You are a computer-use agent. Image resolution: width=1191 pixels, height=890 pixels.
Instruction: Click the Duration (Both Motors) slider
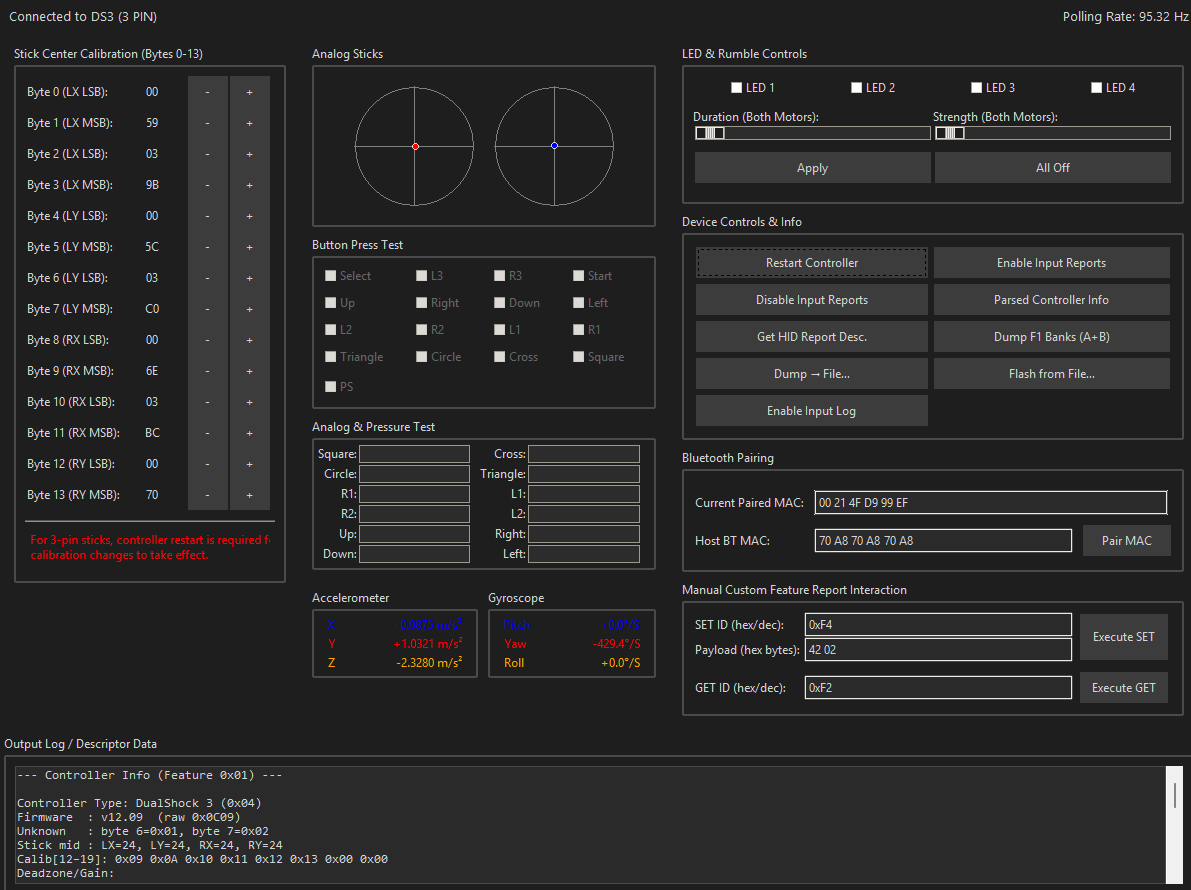click(812, 133)
